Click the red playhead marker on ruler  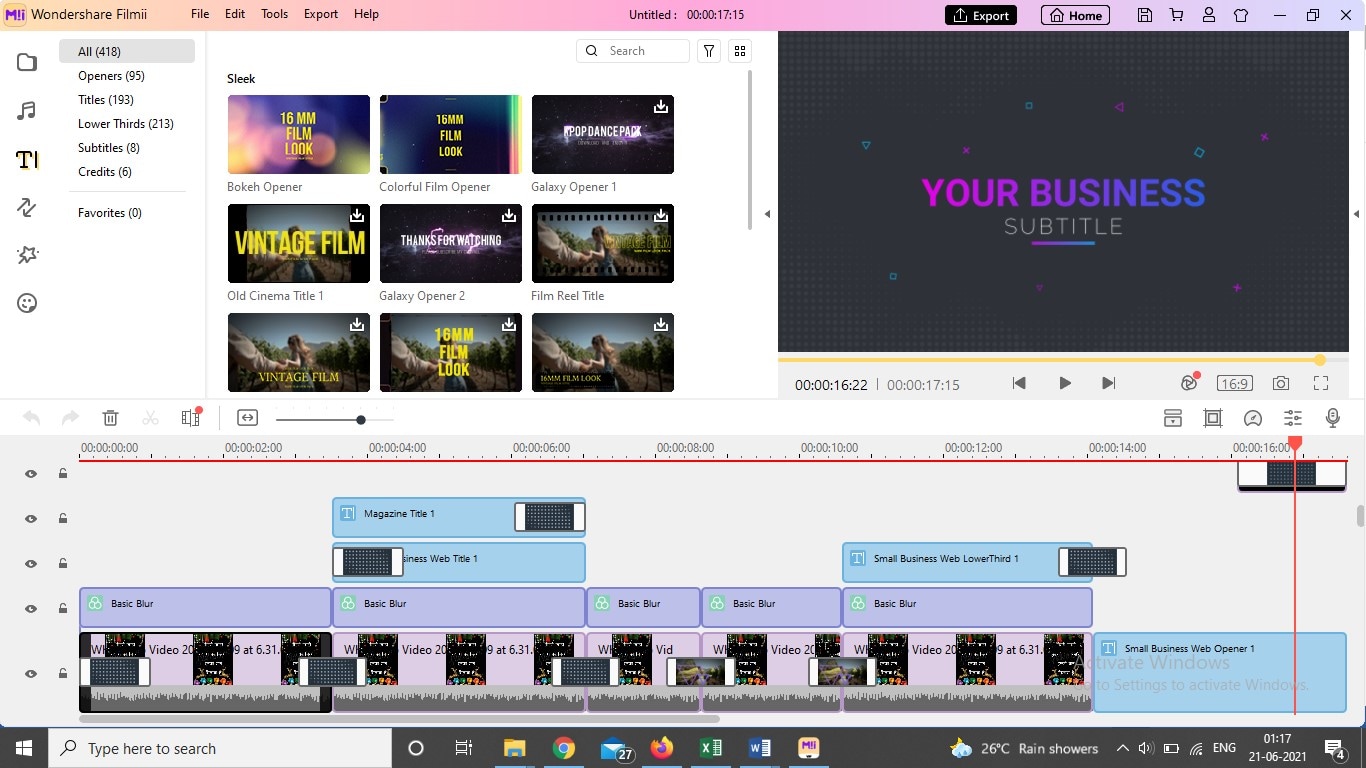pyautogui.click(x=1295, y=443)
